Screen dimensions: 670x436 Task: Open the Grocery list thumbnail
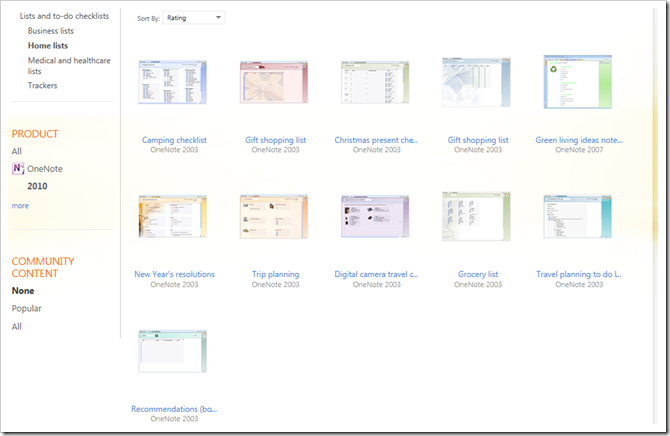click(476, 217)
